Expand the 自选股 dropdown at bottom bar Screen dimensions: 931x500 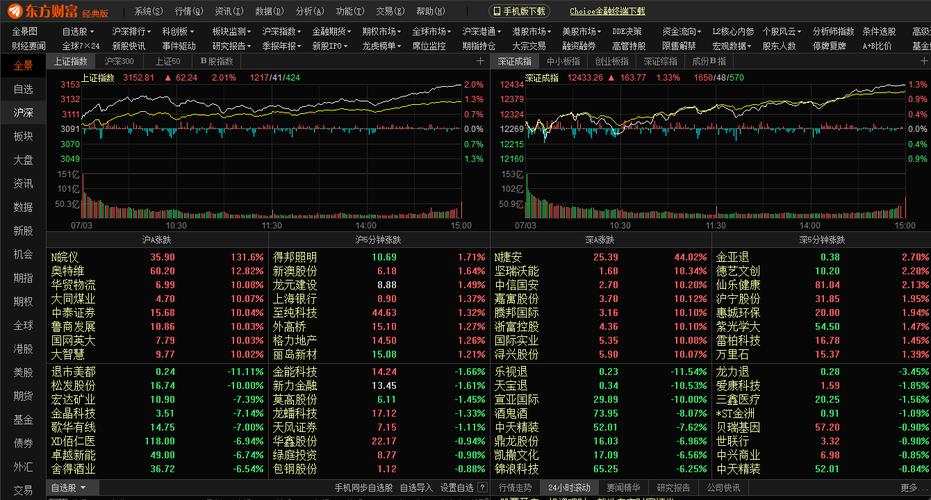68,488
